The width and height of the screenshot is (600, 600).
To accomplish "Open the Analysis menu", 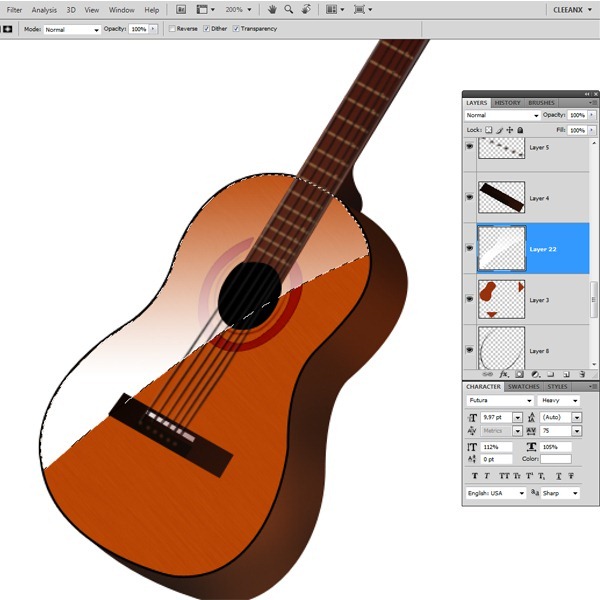I will click(44, 10).
